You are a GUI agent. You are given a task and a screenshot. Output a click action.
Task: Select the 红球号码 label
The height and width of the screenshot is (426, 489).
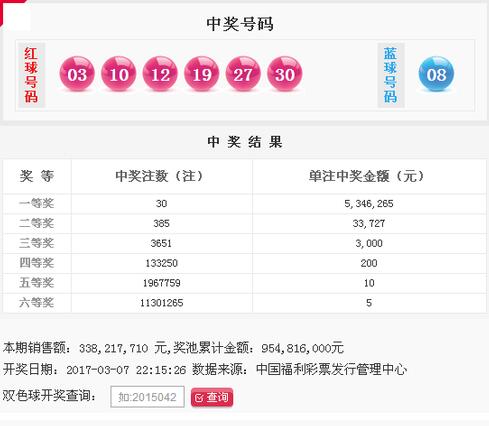point(31,75)
